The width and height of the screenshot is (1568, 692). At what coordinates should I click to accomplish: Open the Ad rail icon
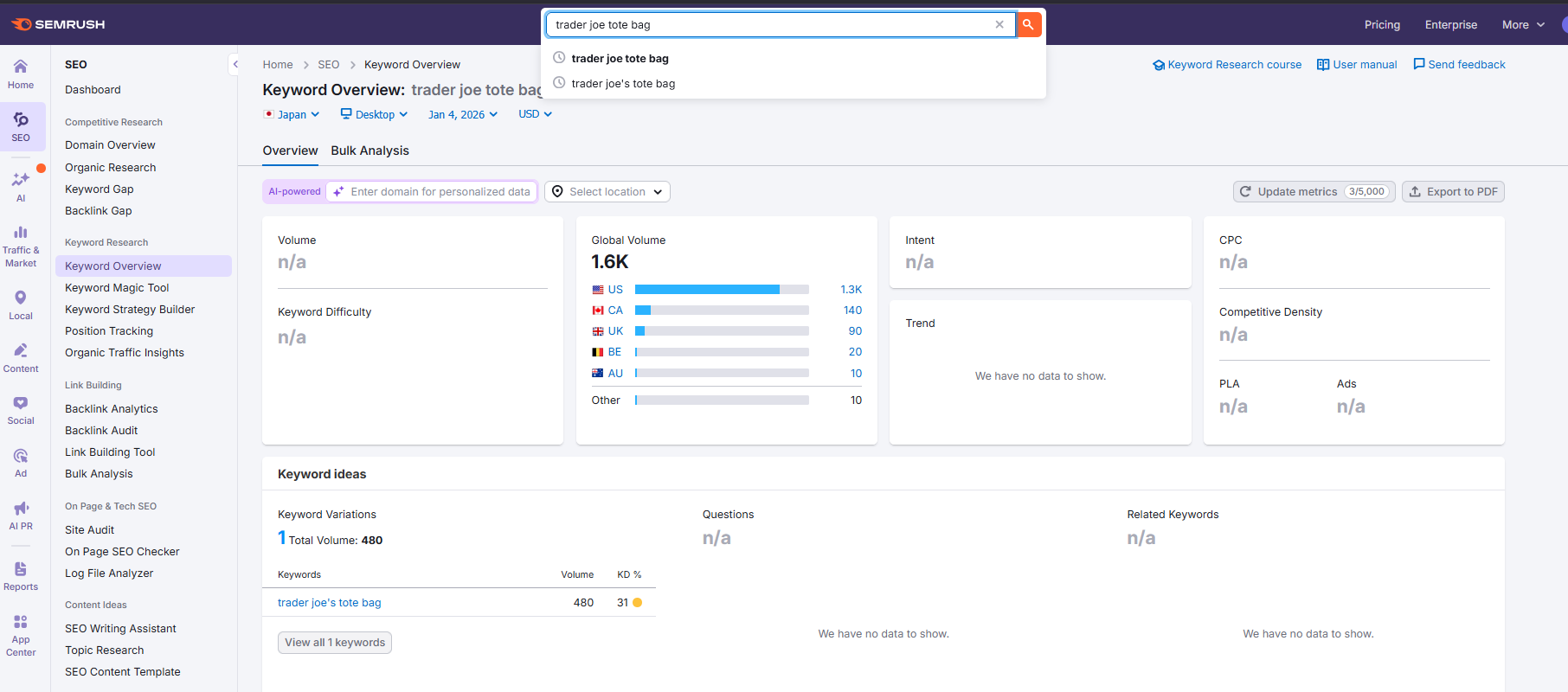pyautogui.click(x=21, y=463)
